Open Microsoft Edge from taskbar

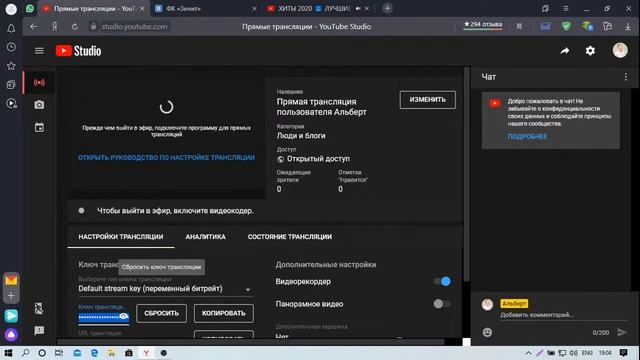[94, 353]
